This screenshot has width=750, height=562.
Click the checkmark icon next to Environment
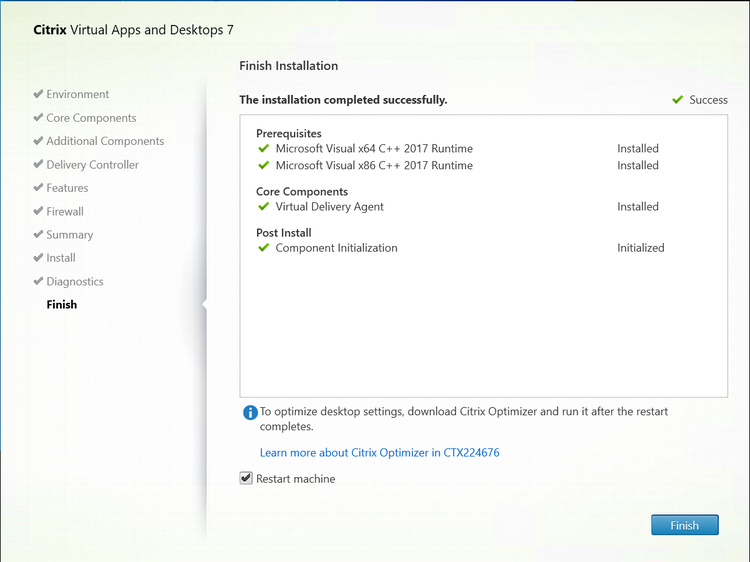coord(38,94)
